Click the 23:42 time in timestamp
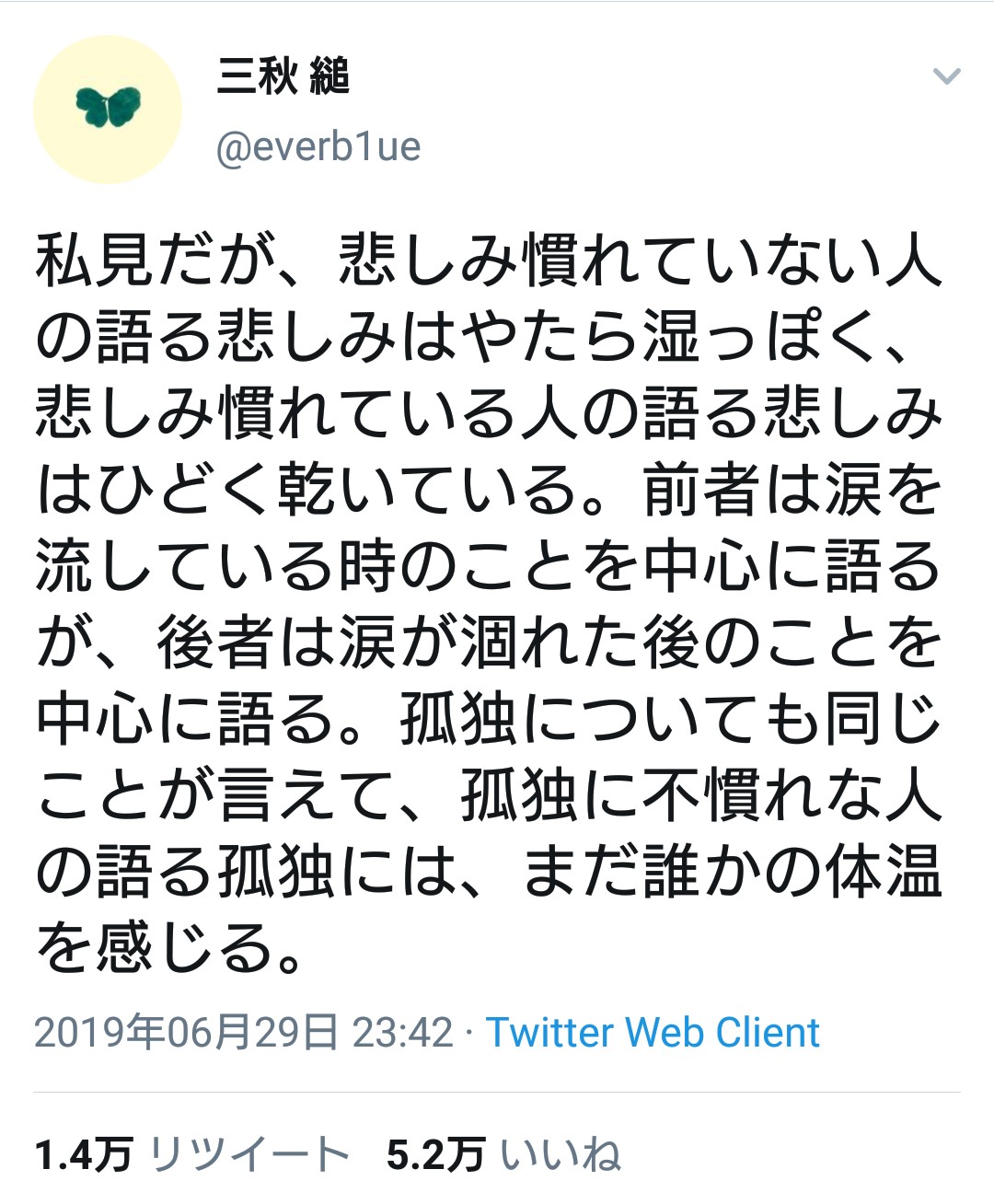The image size is (994, 1204). (x=403, y=1033)
